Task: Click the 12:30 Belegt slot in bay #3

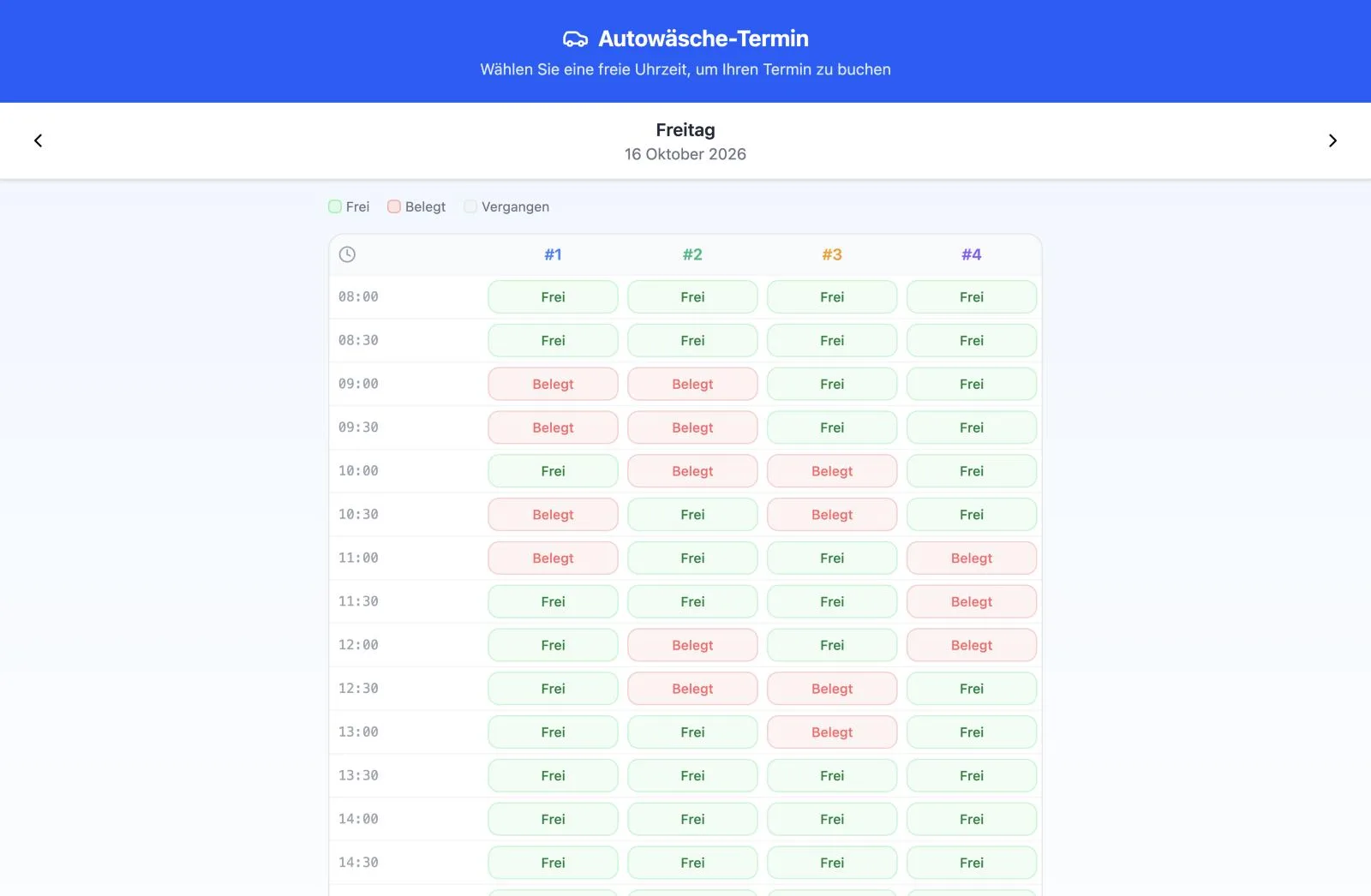Action: 832,689
